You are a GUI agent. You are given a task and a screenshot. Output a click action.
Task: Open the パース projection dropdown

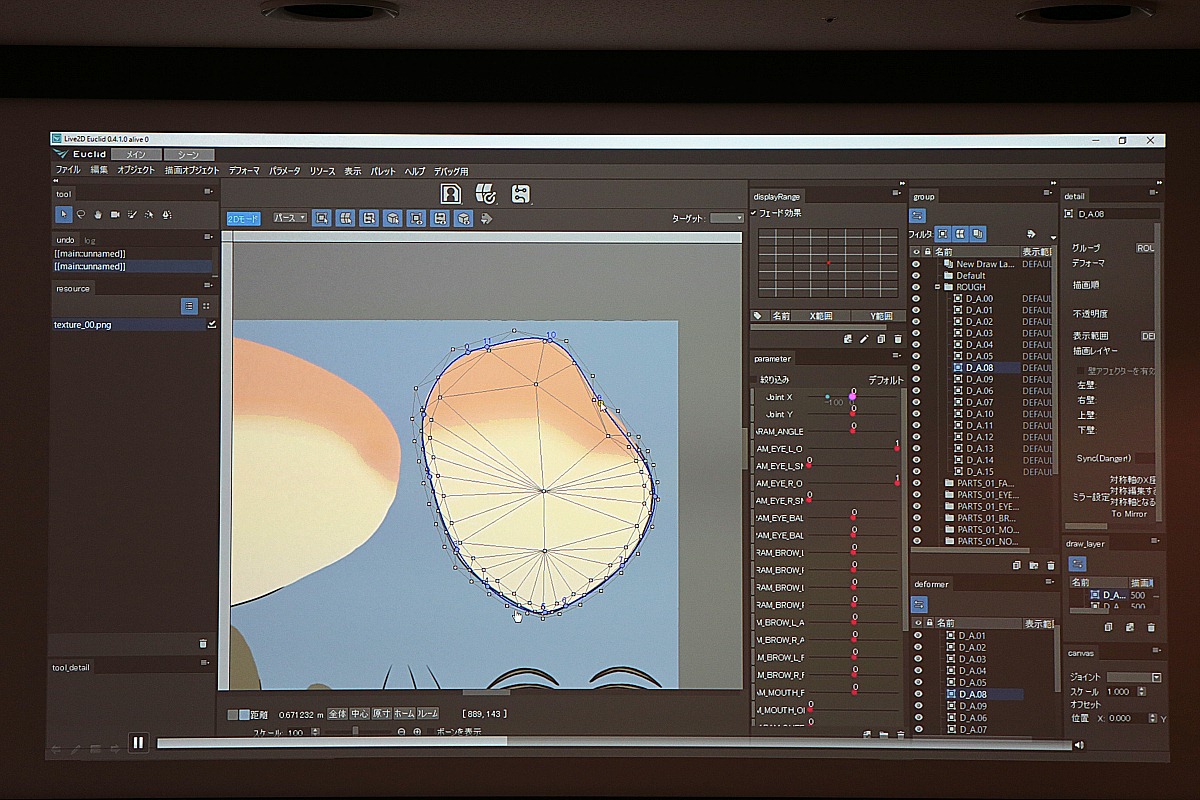tap(290, 217)
